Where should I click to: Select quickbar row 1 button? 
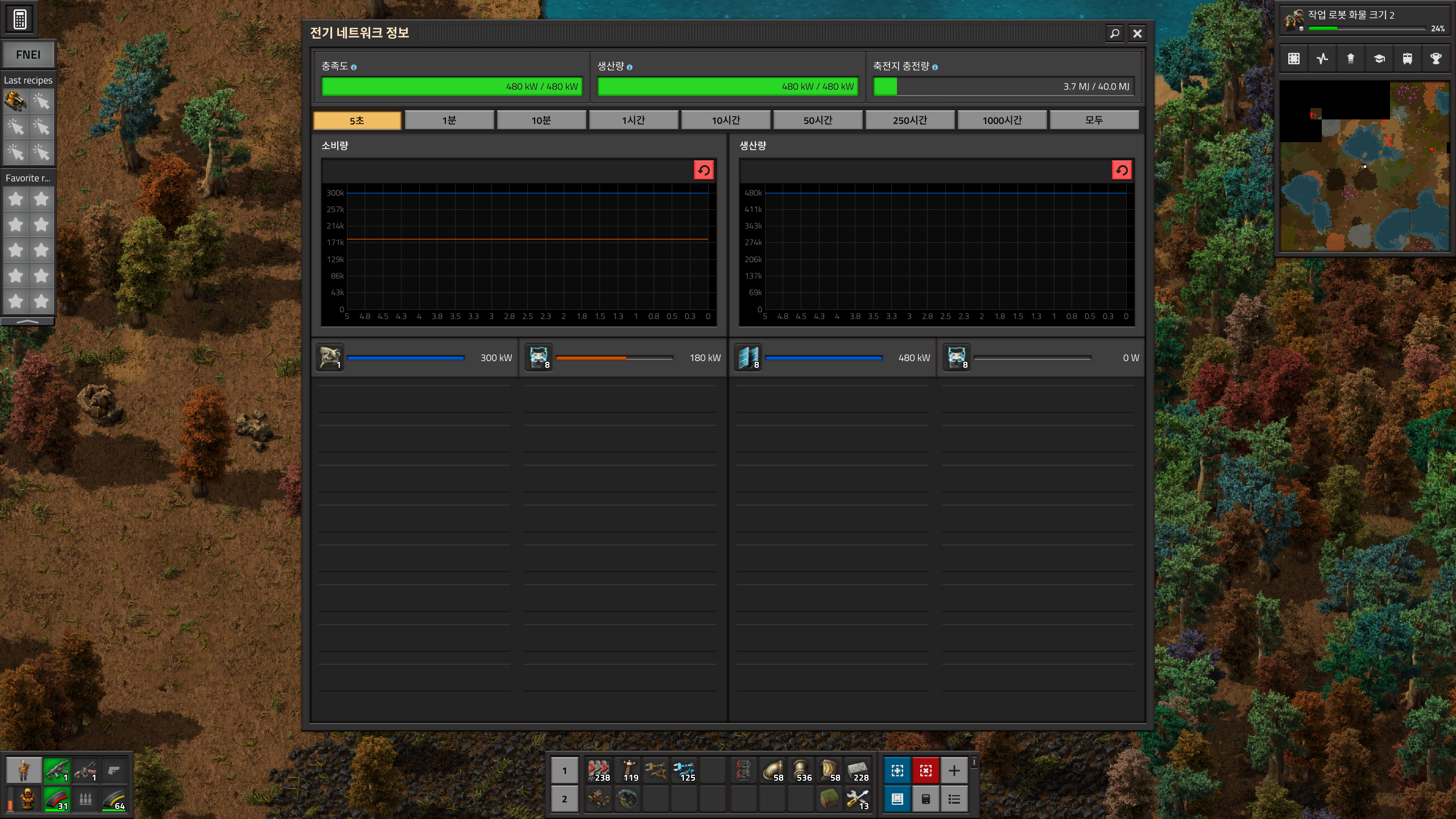[564, 771]
